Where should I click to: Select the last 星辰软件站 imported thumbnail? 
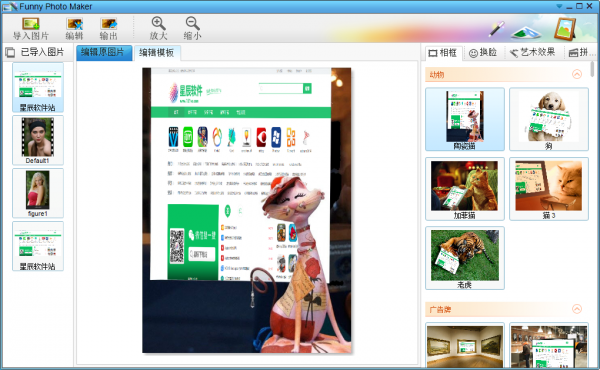pyautogui.click(x=38, y=246)
